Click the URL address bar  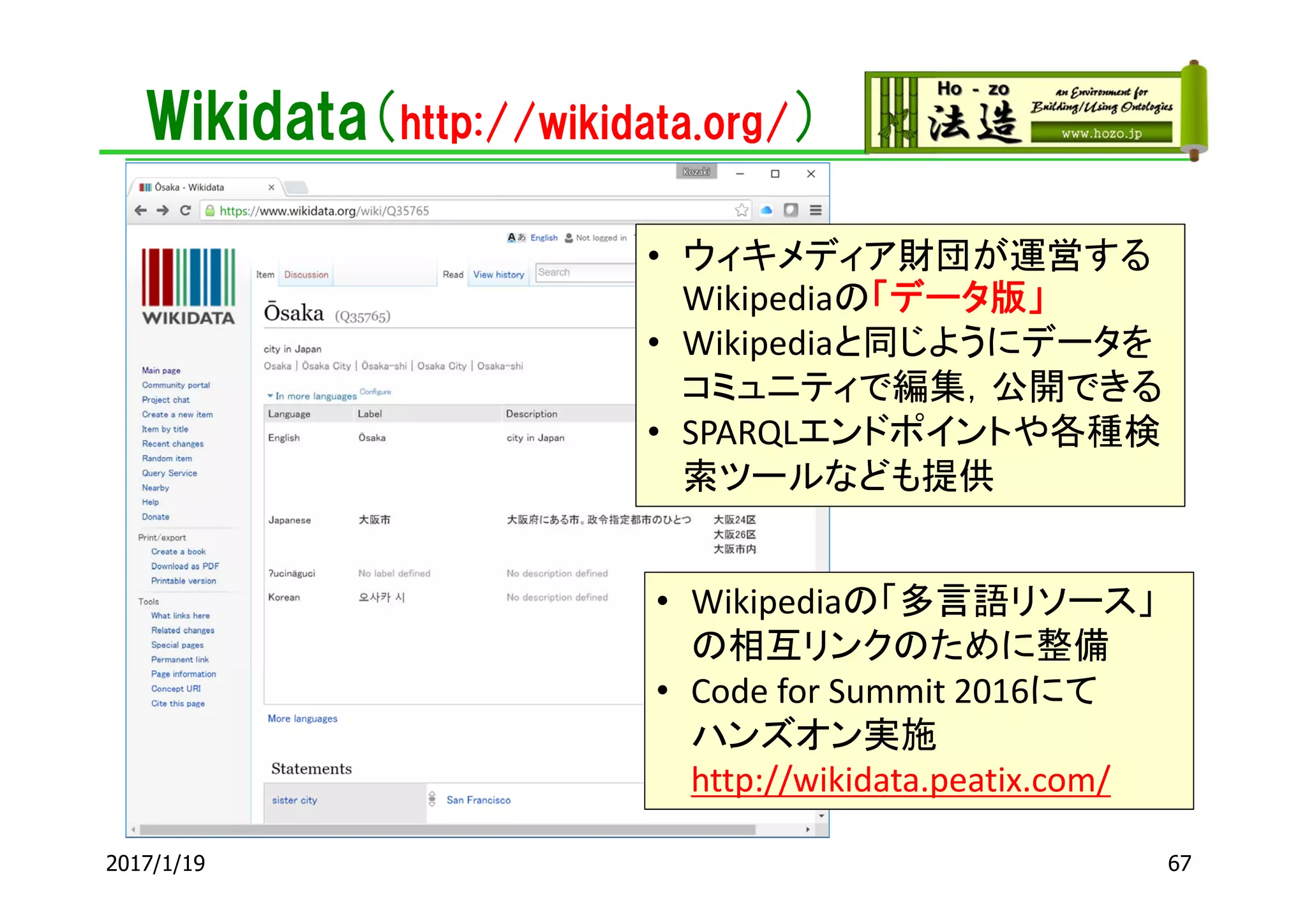[x=475, y=211]
